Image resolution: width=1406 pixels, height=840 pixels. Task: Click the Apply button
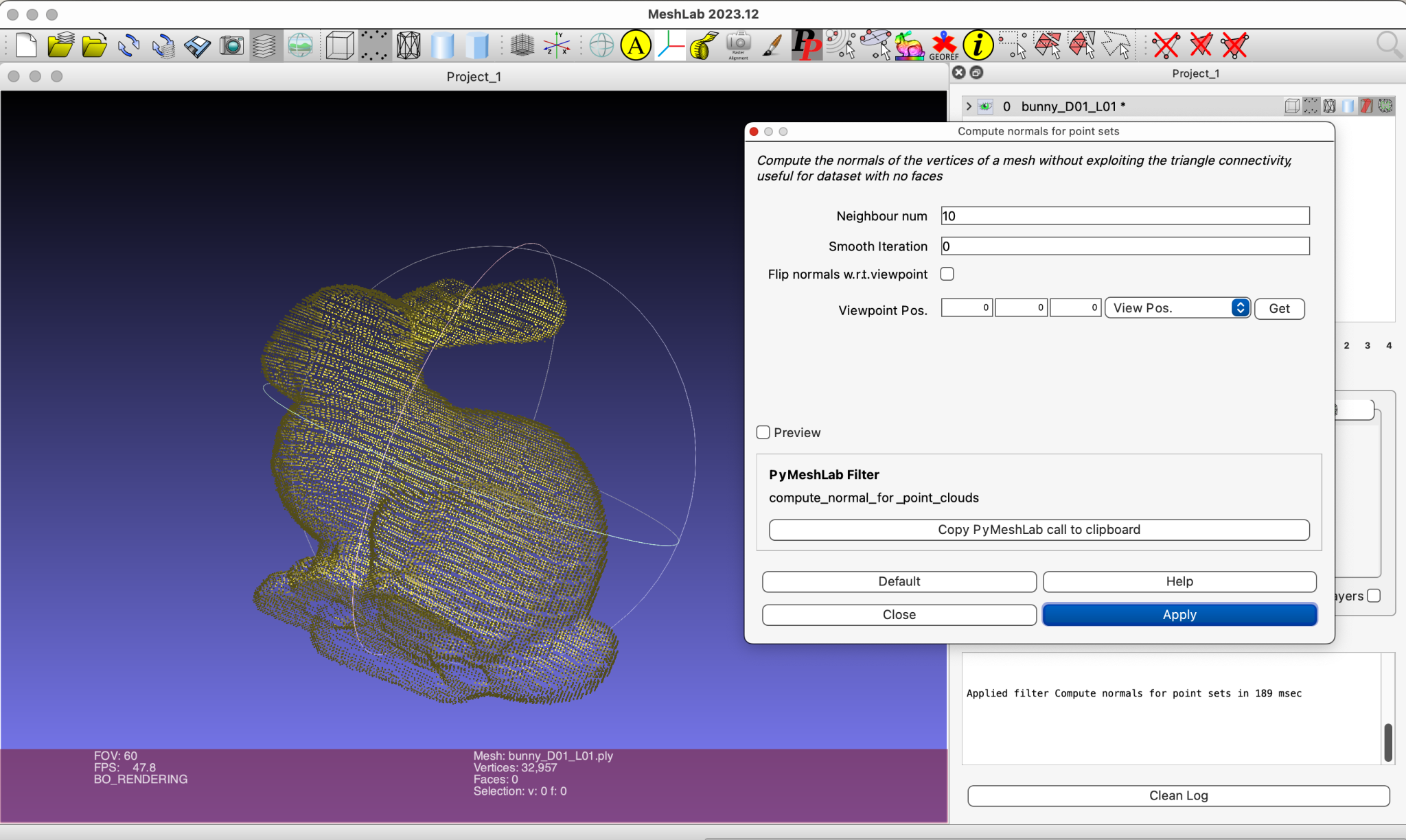point(1179,614)
